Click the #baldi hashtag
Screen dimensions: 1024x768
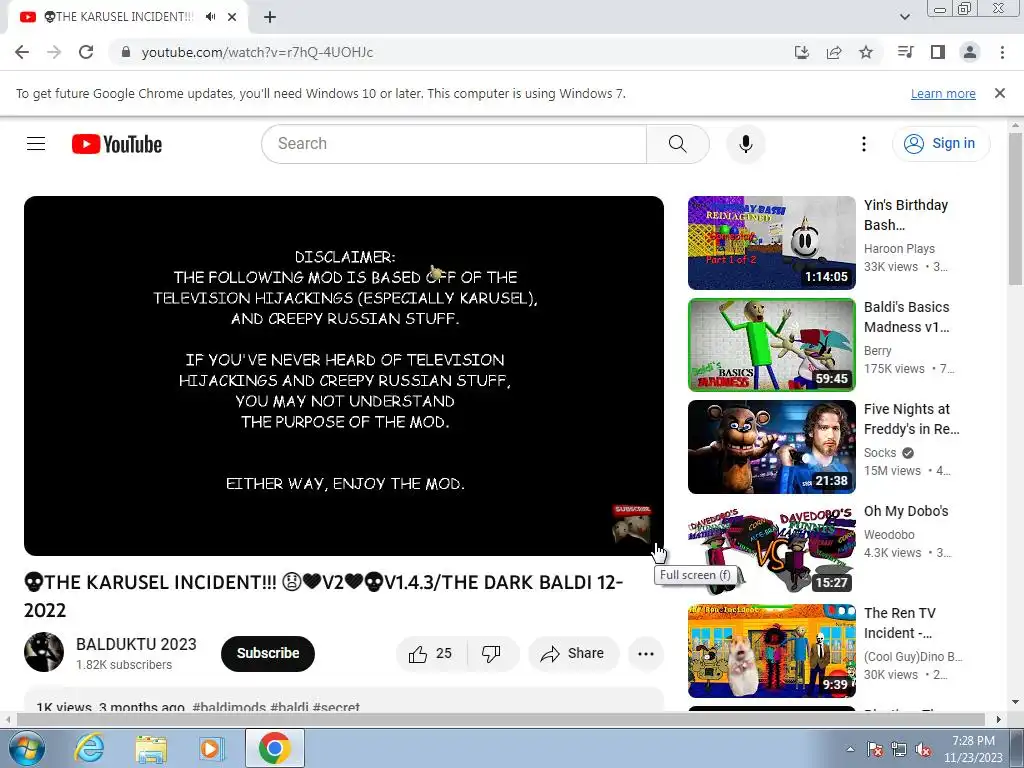pyautogui.click(x=289, y=707)
